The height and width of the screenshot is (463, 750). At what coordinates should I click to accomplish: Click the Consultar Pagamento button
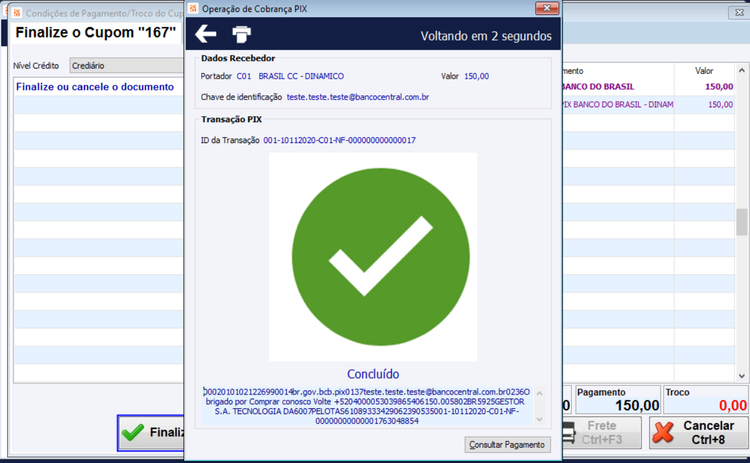[x=507, y=444]
